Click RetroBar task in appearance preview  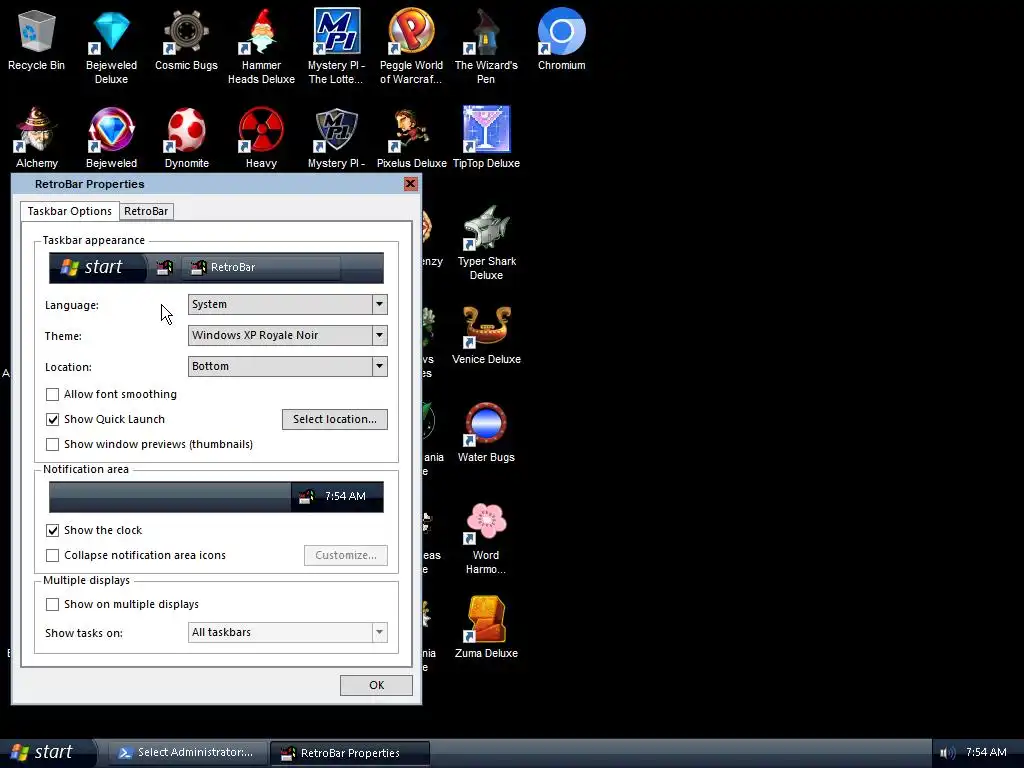(x=261, y=267)
